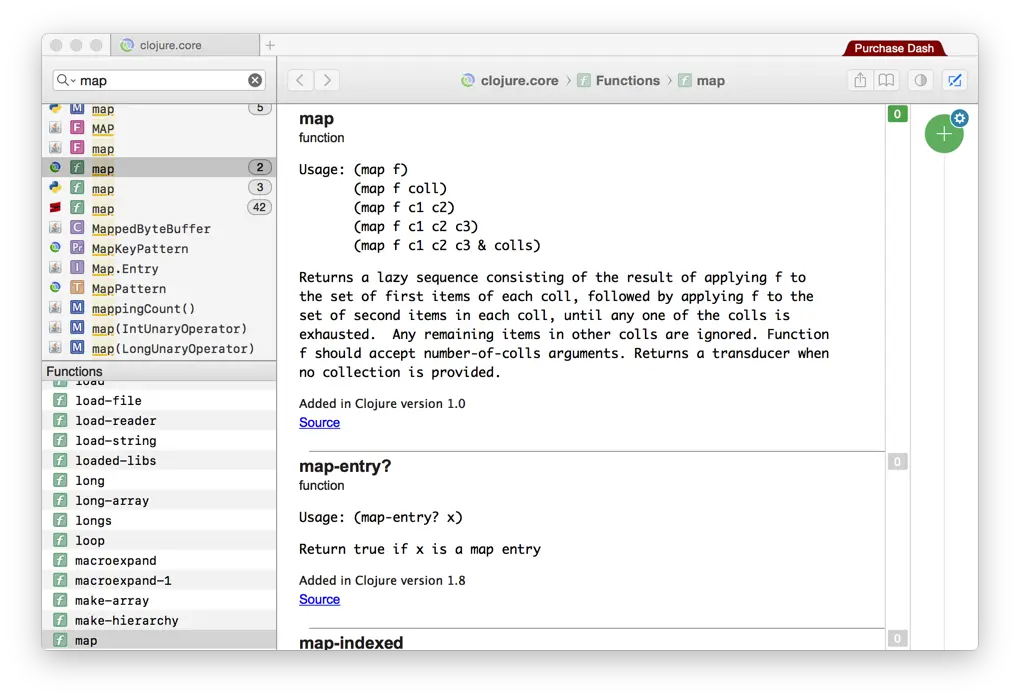This screenshot has width=1020, height=700.
Task: Click map in the breadcrumb
Action: click(x=701, y=80)
